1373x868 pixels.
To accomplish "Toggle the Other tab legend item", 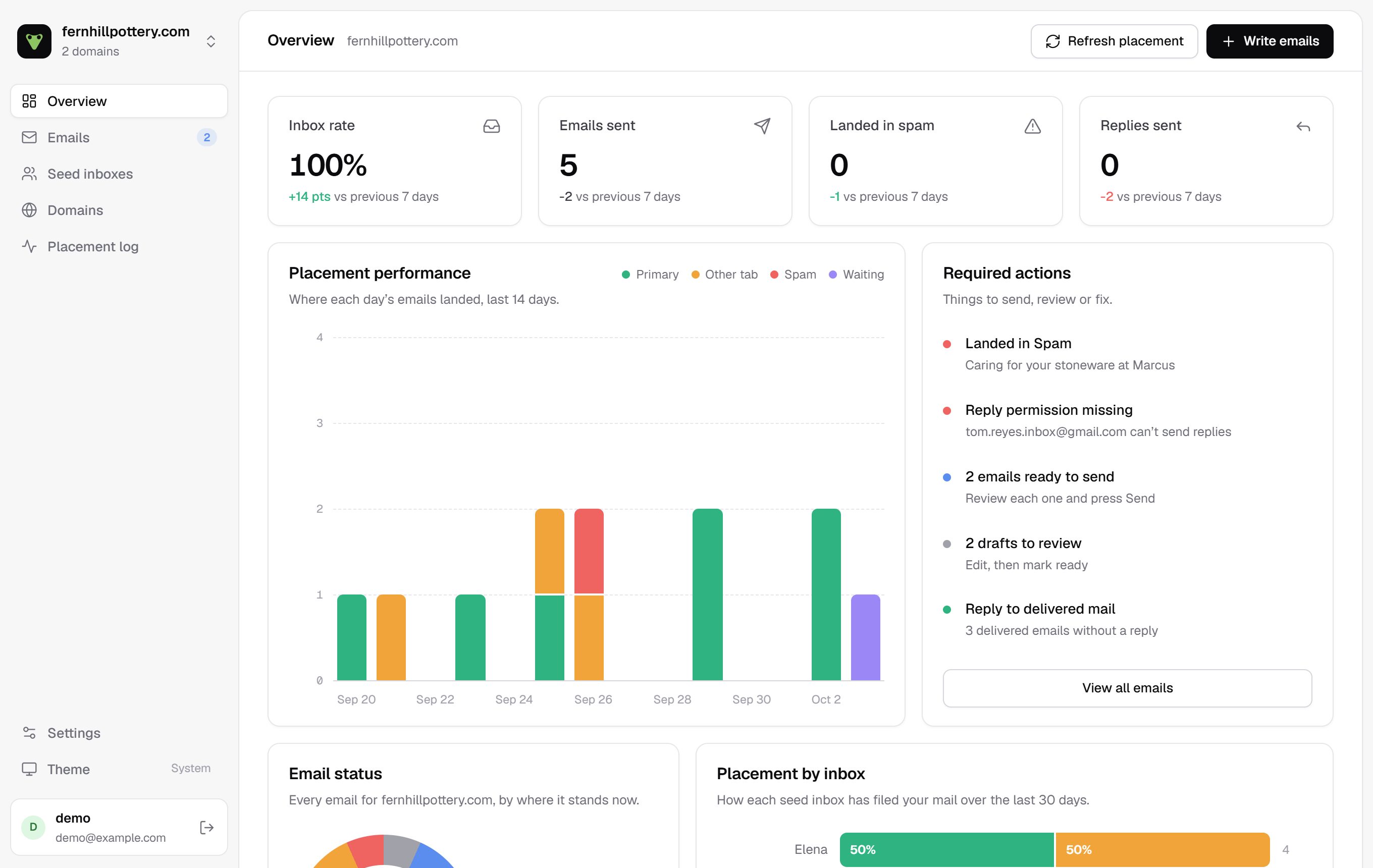I will point(724,275).
